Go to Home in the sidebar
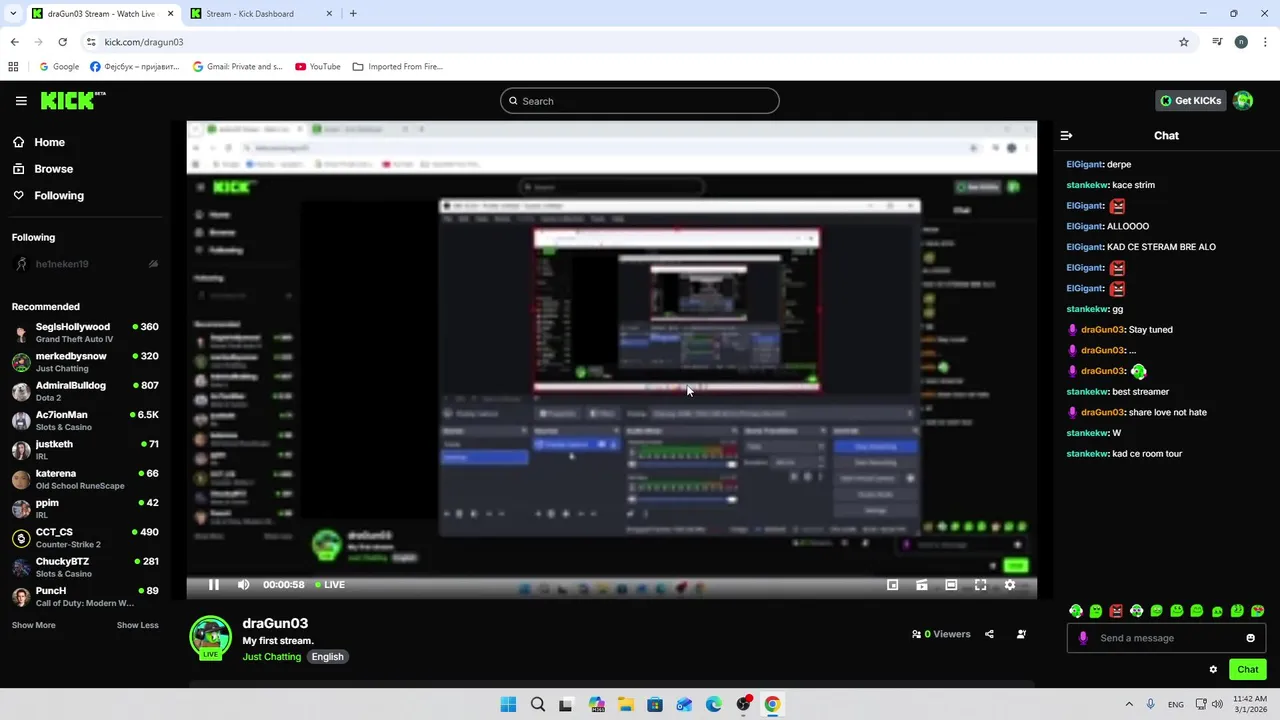The width and height of the screenshot is (1280, 720). click(40, 142)
